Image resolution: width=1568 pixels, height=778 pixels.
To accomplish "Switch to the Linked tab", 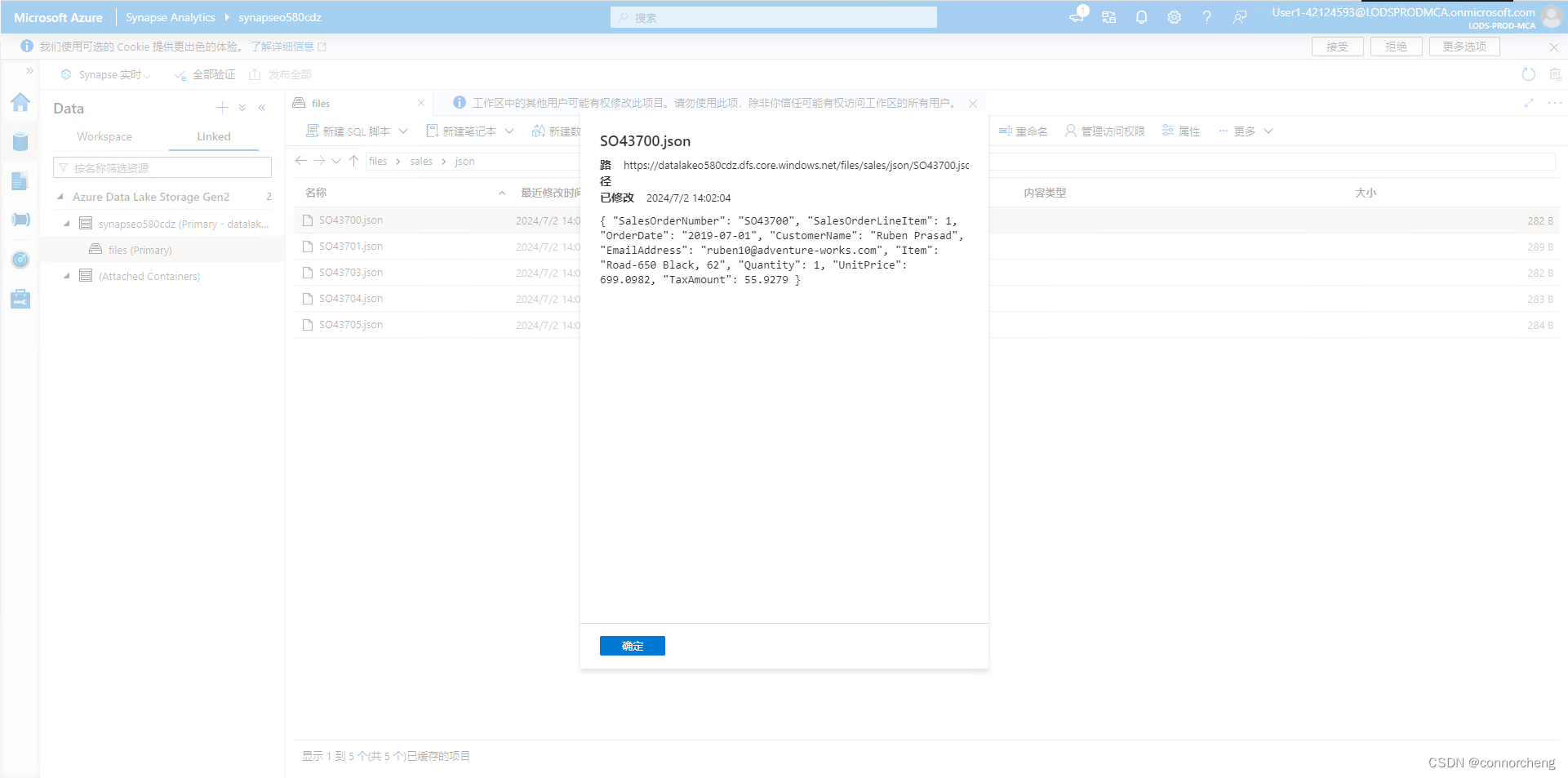I will point(214,136).
